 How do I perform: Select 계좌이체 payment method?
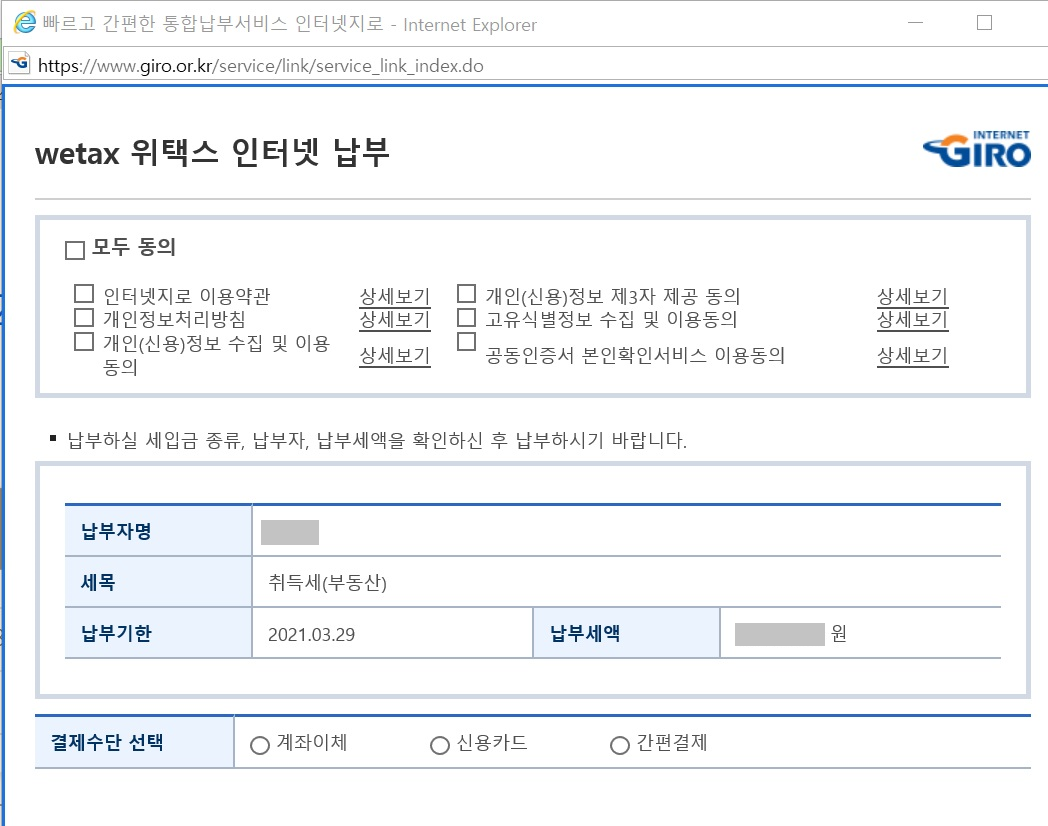(x=259, y=744)
